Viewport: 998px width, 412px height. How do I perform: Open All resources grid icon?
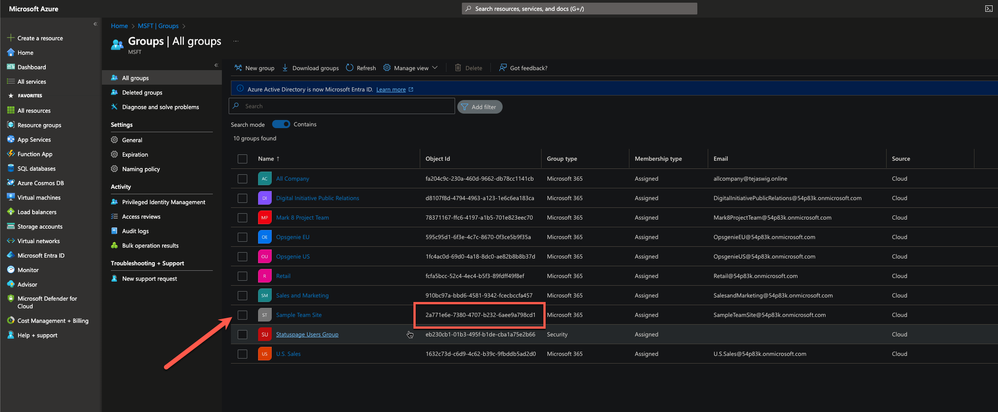(11, 111)
